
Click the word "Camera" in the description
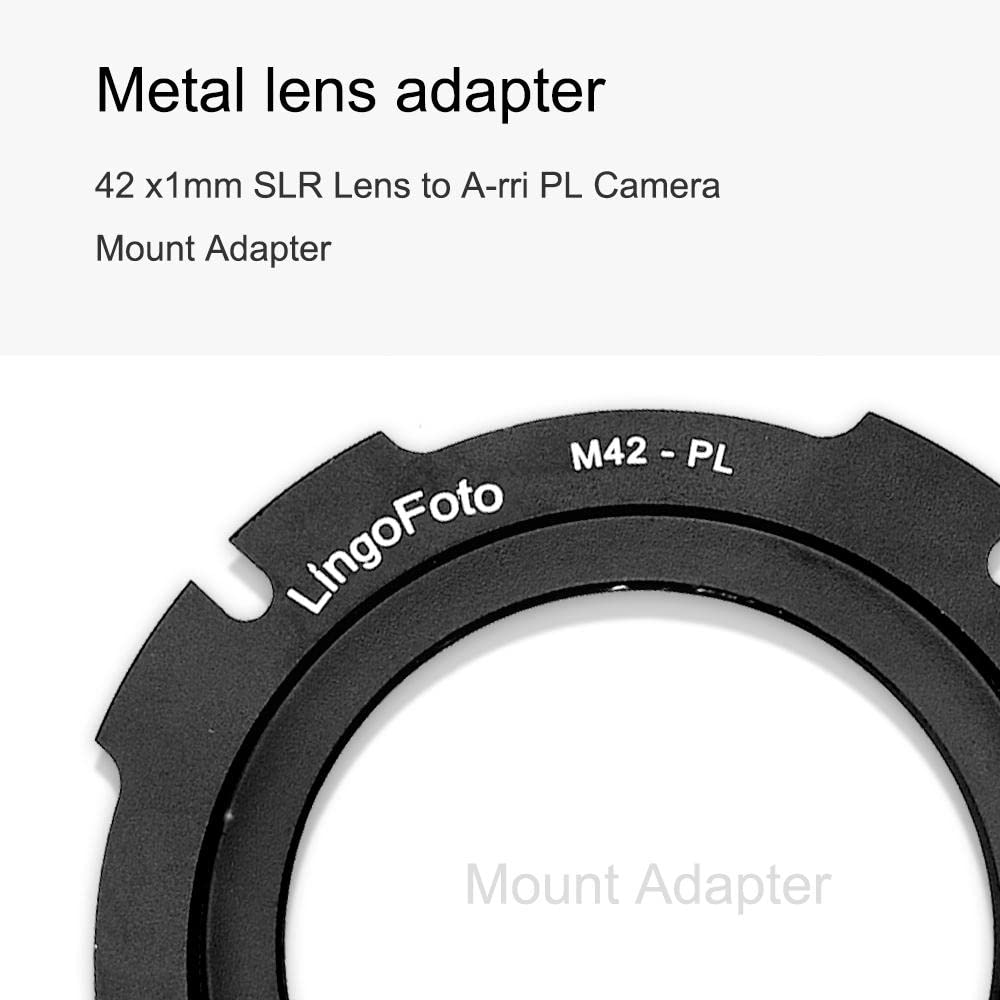click(657, 186)
